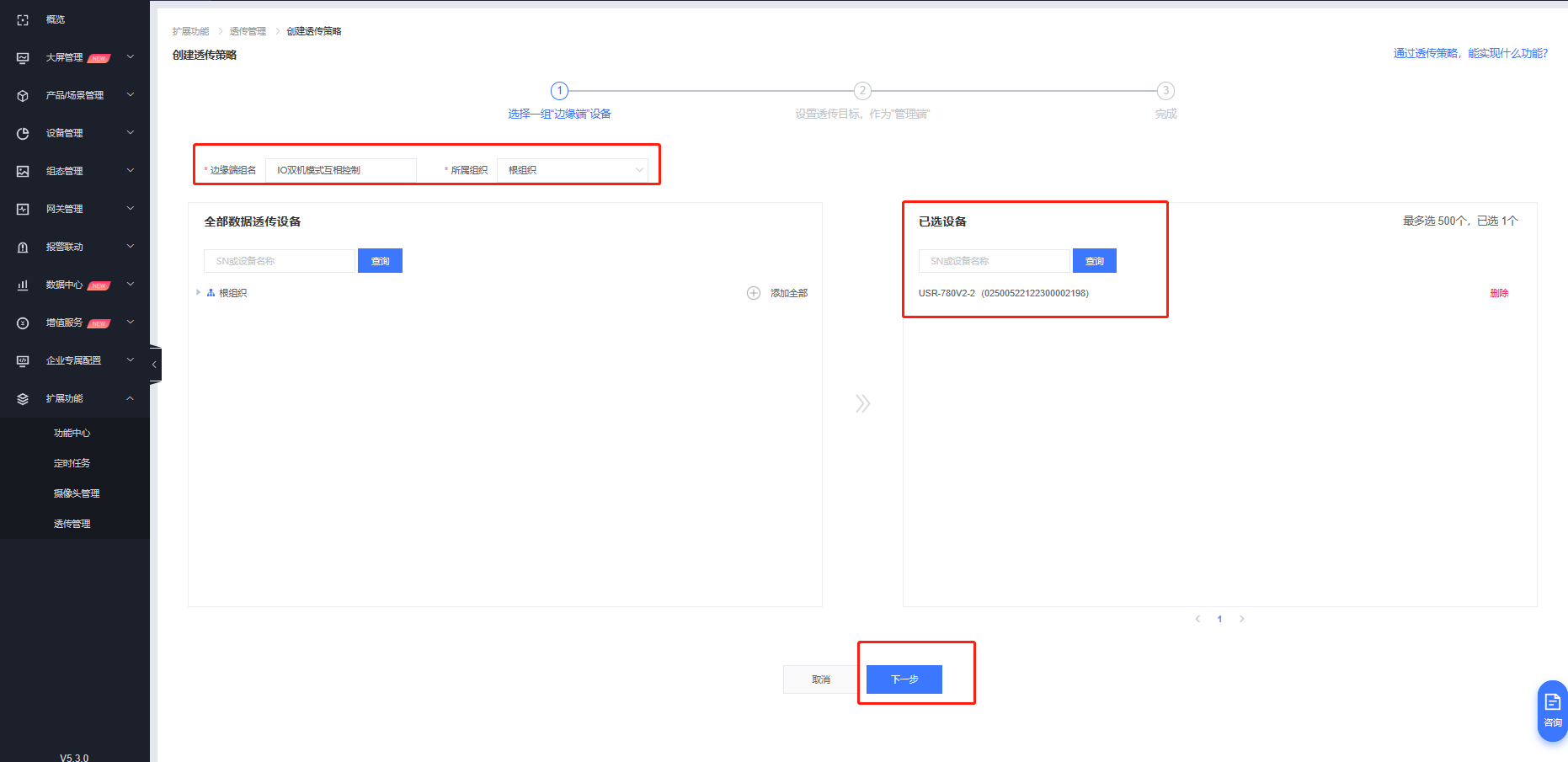
Task: Click the 报警联动 alarm bell icon
Action: click(x=23, y=247)
